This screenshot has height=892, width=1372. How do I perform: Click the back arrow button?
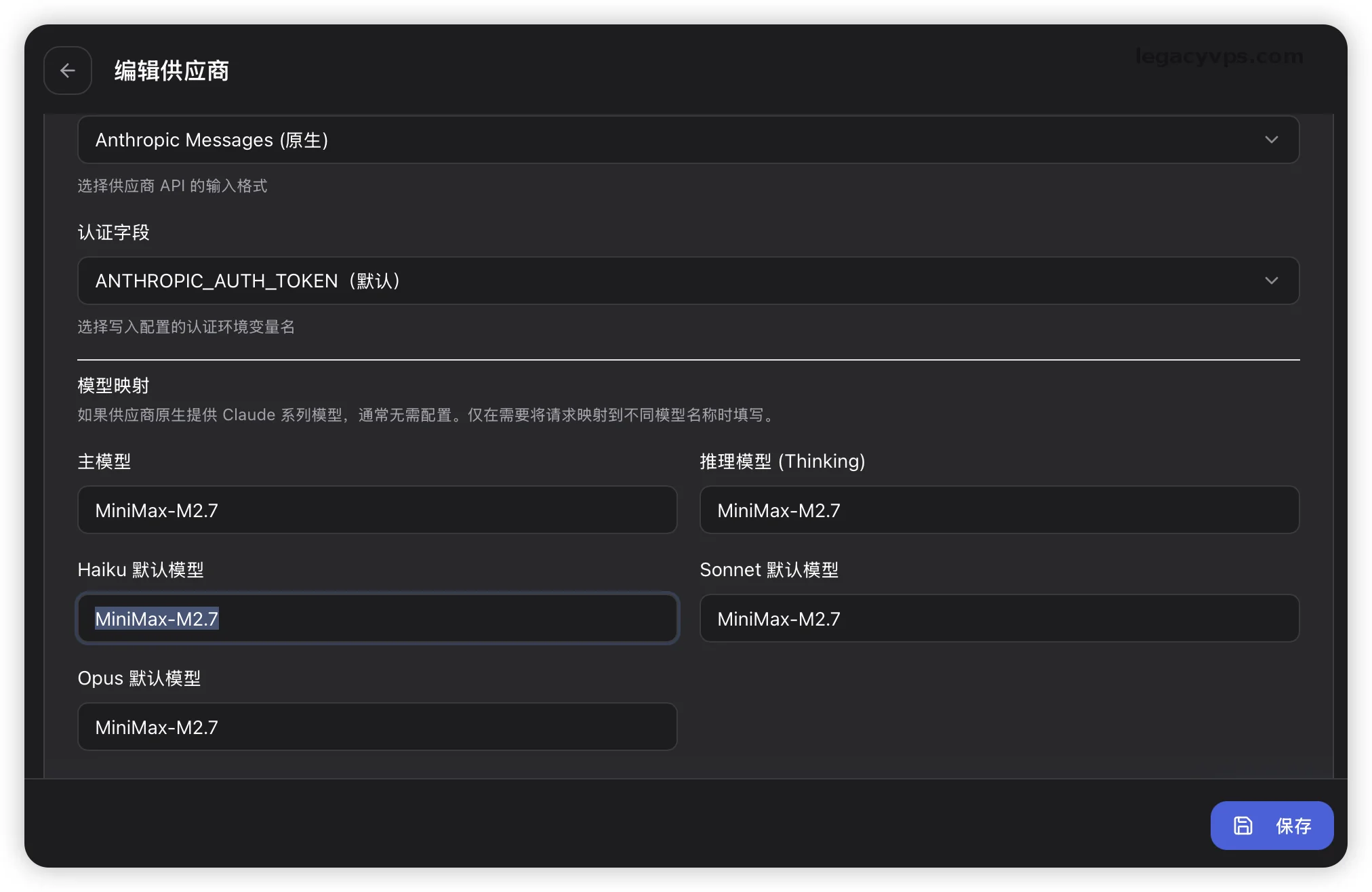pyautogui.click(x=68, y=70)
